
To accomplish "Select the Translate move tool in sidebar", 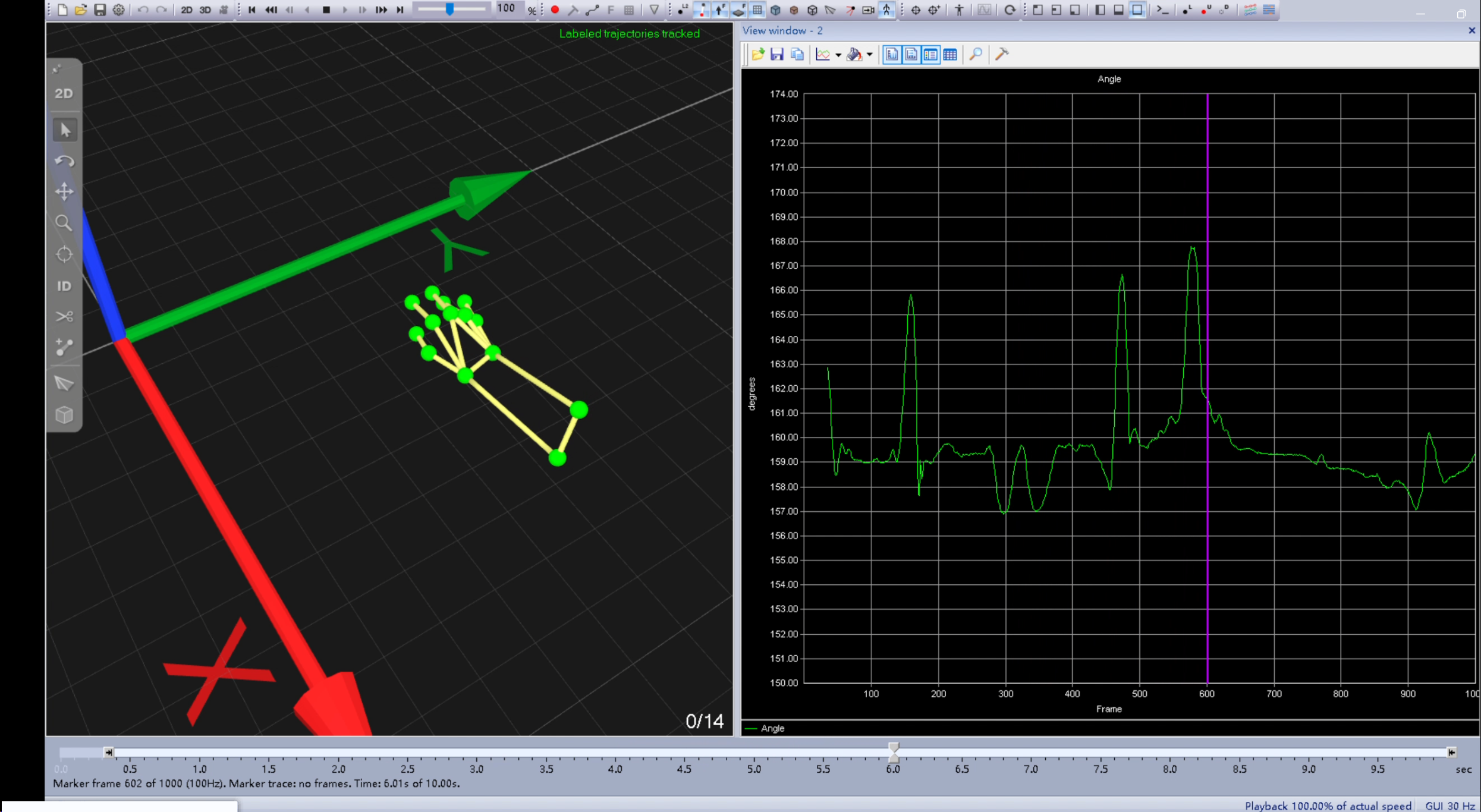I will [x=64, y=191].
